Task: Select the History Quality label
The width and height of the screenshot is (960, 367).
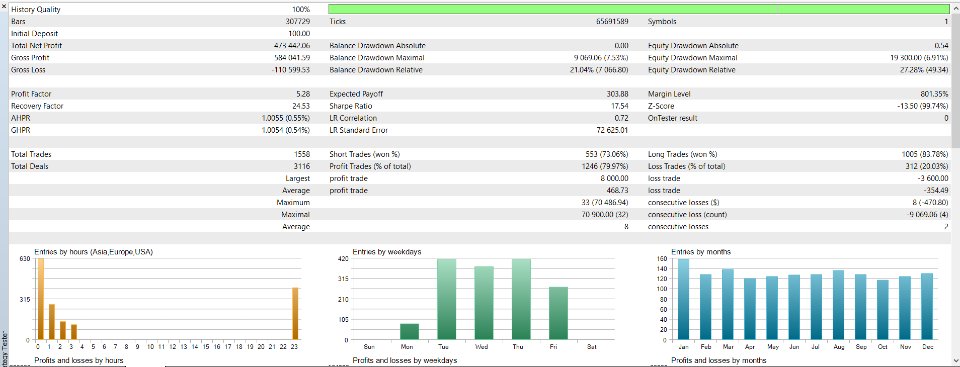Action: pyautogui.click(x=36, y=10)
